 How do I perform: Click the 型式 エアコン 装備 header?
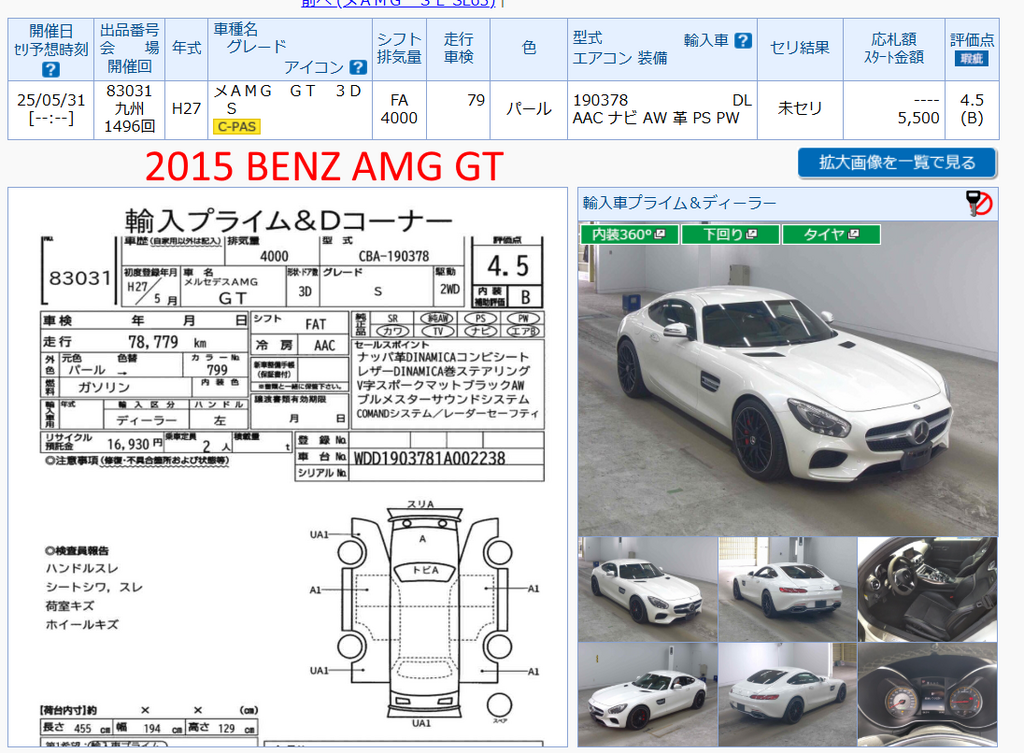tap(662, 48)
